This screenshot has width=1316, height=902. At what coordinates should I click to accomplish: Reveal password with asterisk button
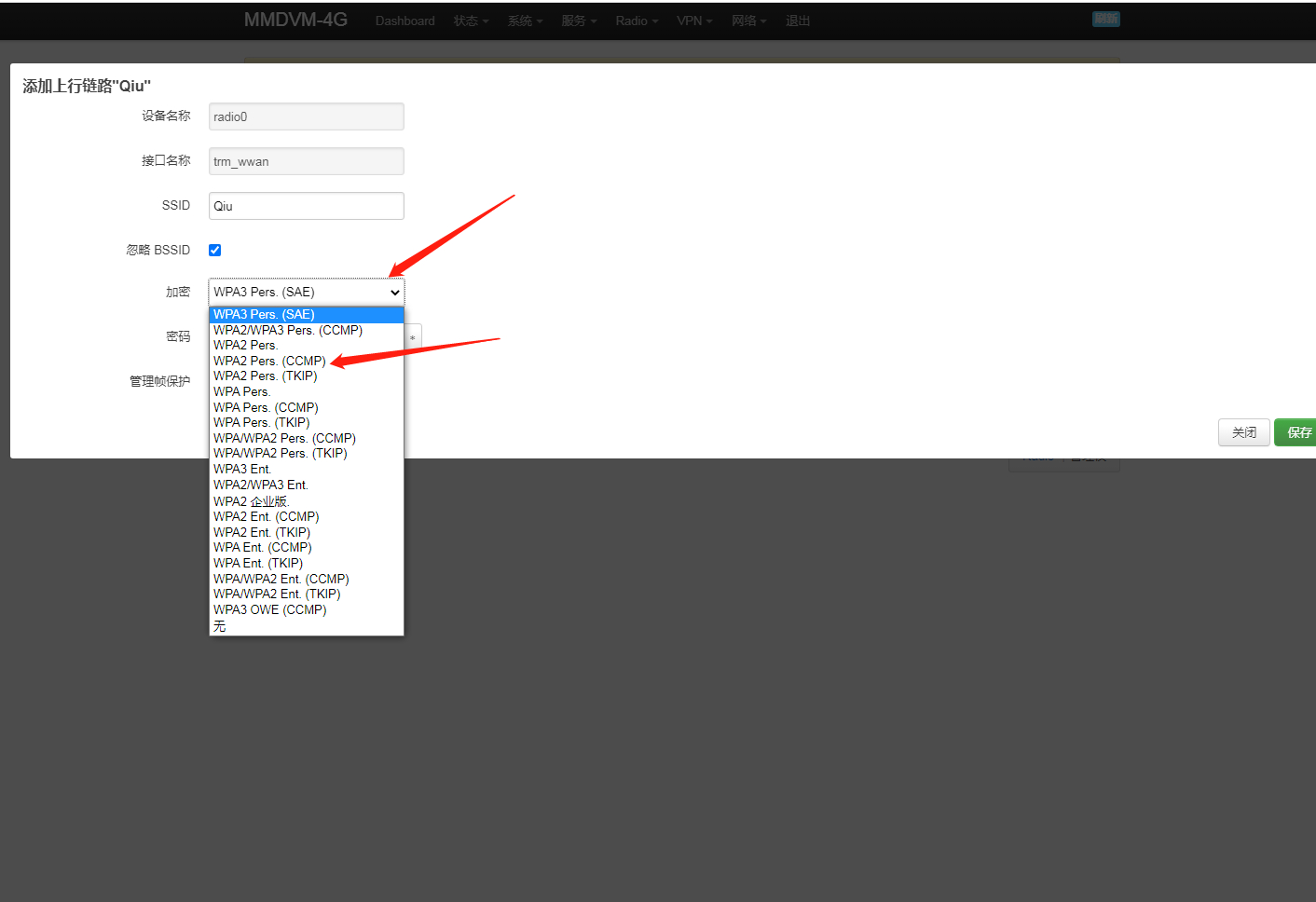[x=413, y=337]
